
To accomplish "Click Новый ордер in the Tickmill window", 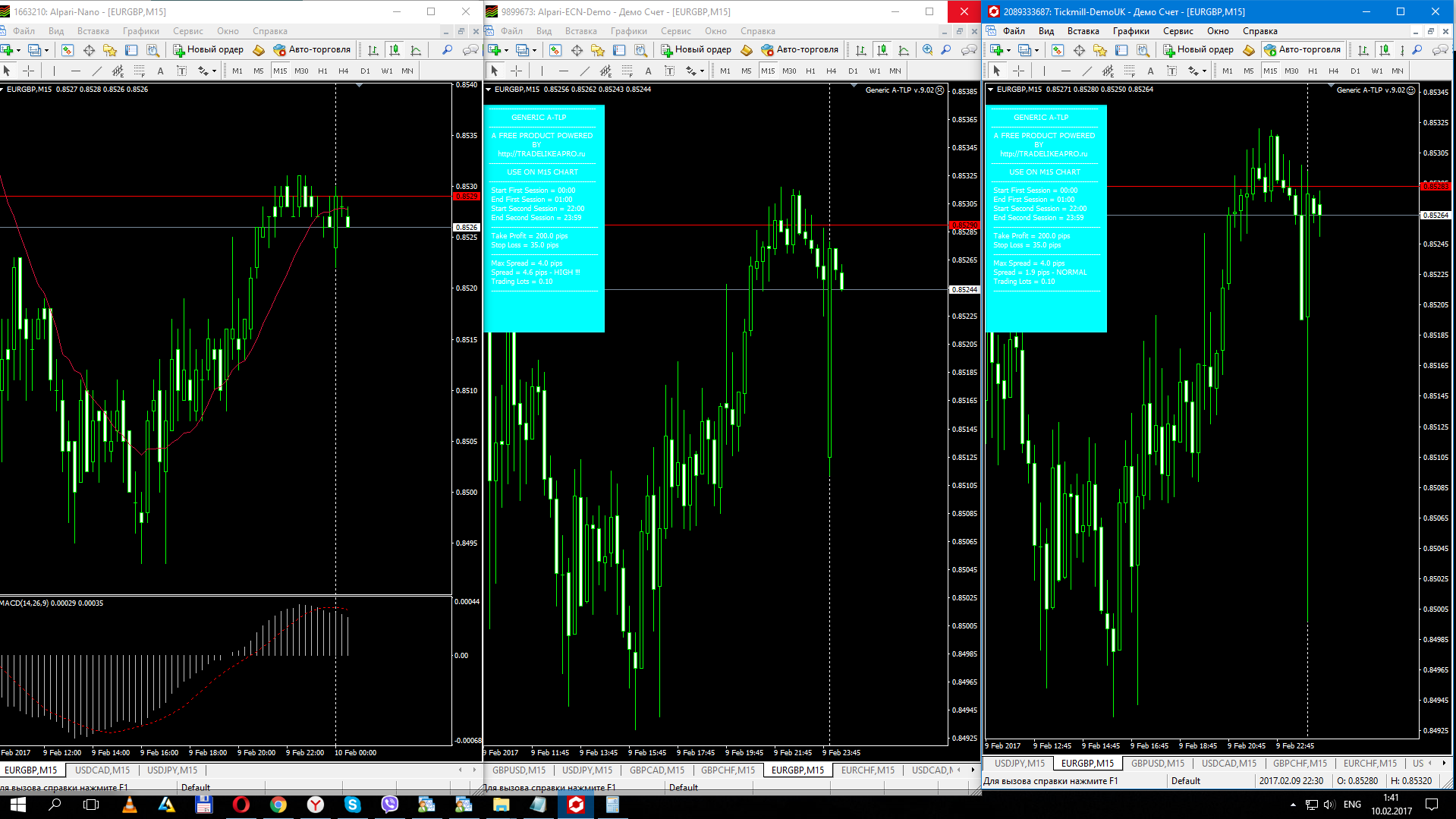I will click(x=1199, y=50).
